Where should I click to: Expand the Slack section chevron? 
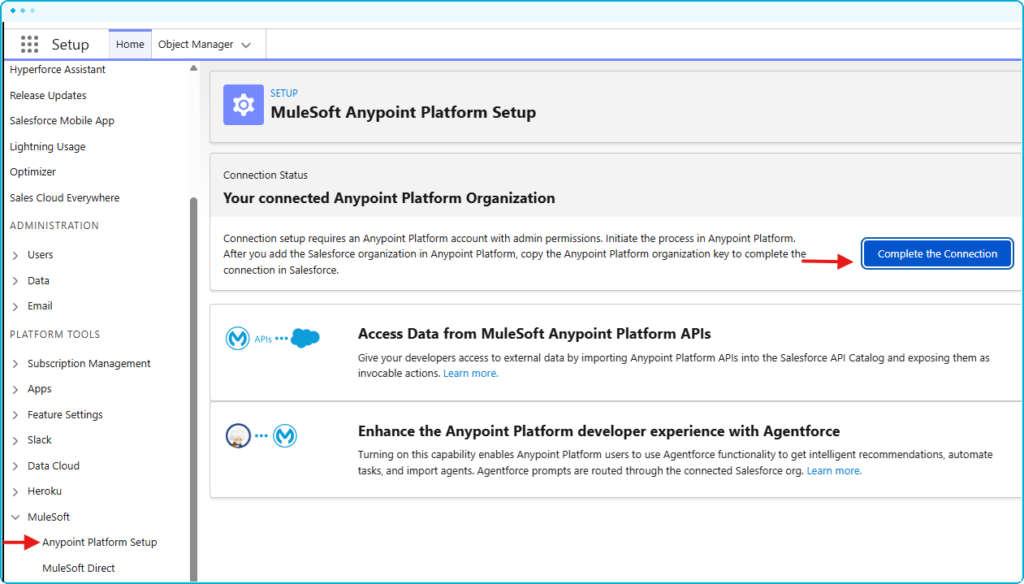pyautogui.click(x=16, y=440)
